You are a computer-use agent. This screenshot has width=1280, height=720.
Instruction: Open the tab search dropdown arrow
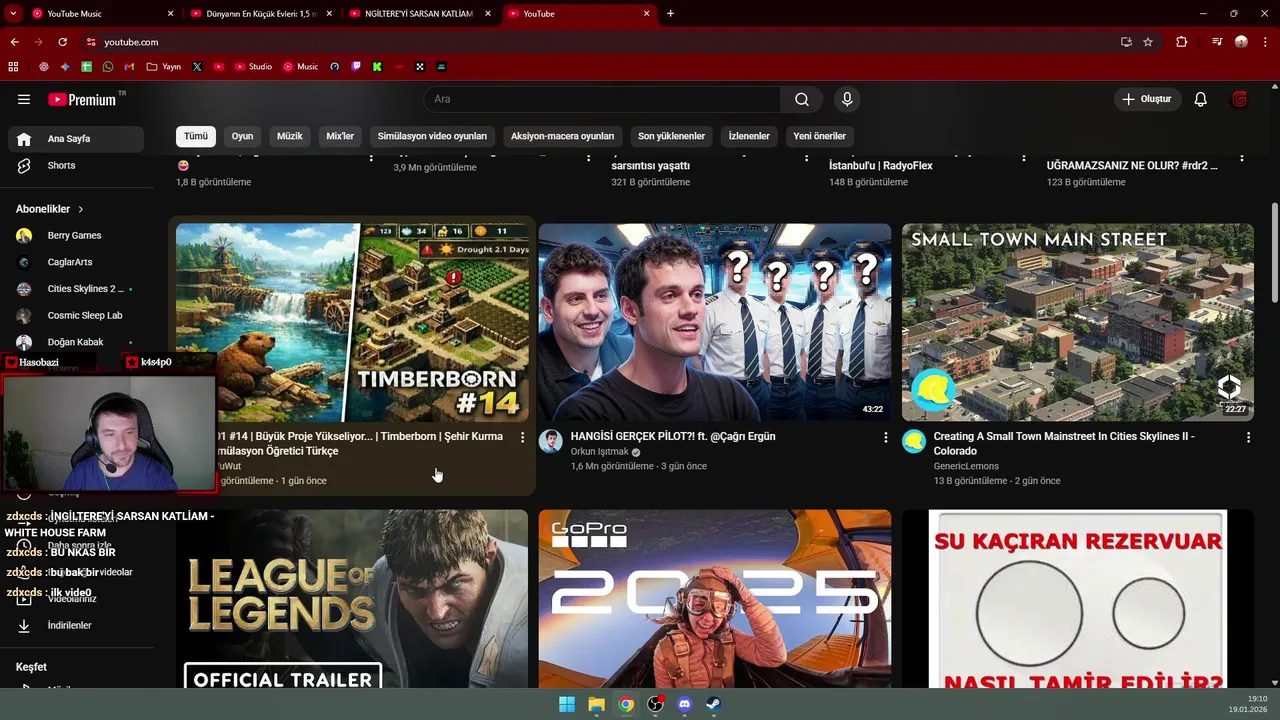point(13,14)
